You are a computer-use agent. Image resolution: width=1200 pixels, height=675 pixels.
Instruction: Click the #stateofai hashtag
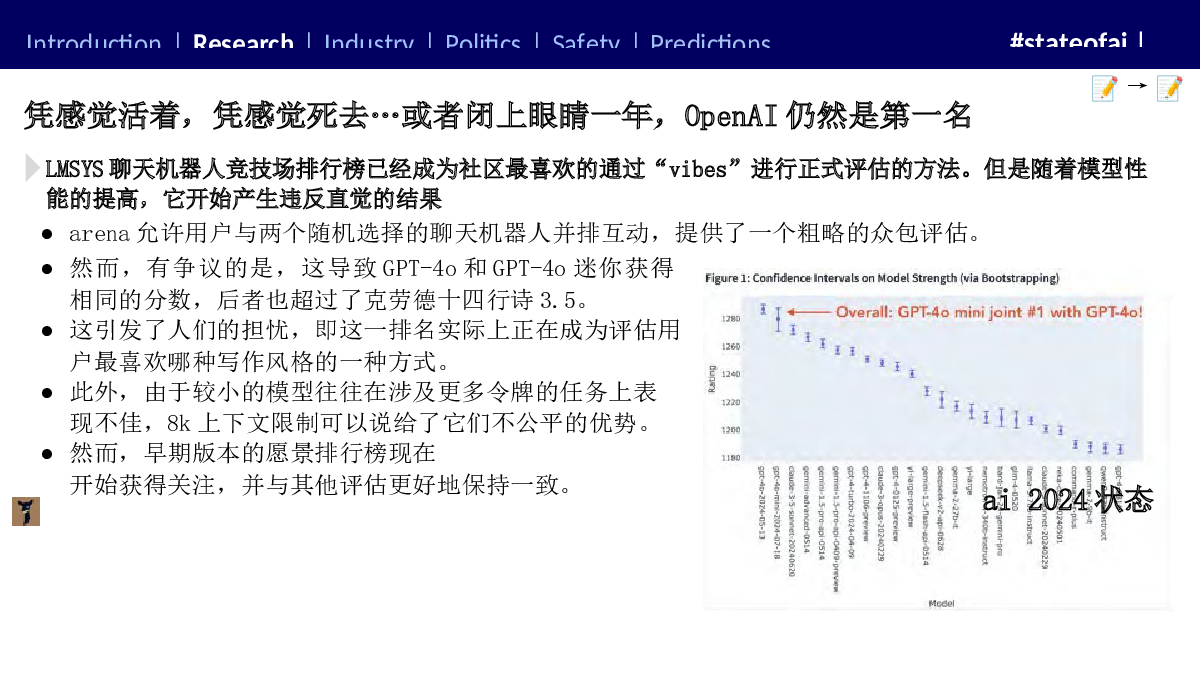pyautogui.click(x=1068, y=41)
